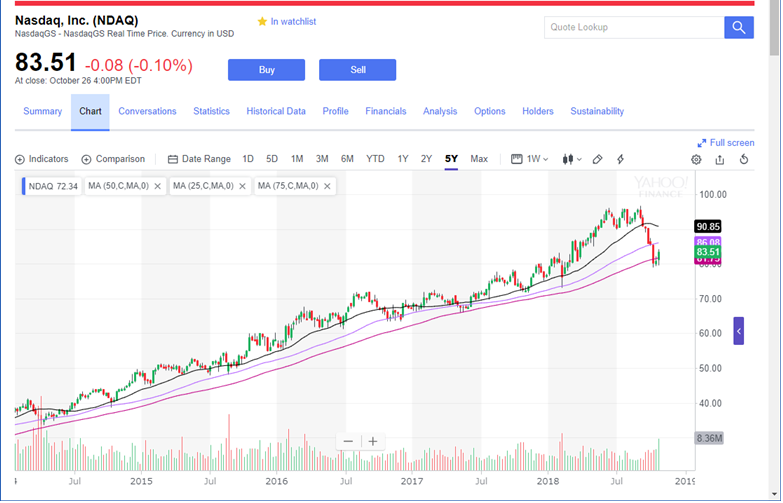This screenshot has height=503, width=783.
Task: Select the 1Y time range
Action: (x=402, y=159)
